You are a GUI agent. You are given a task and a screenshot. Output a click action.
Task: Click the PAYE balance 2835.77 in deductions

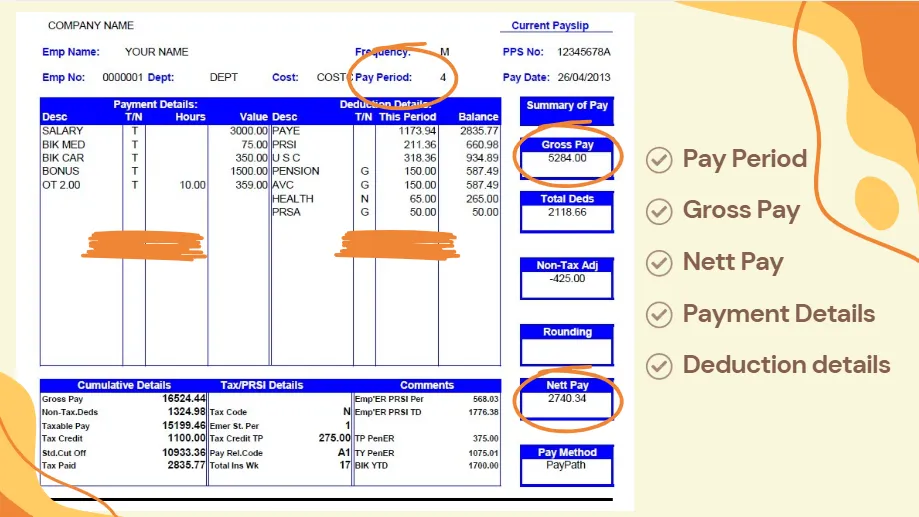(x=479, y=131)
